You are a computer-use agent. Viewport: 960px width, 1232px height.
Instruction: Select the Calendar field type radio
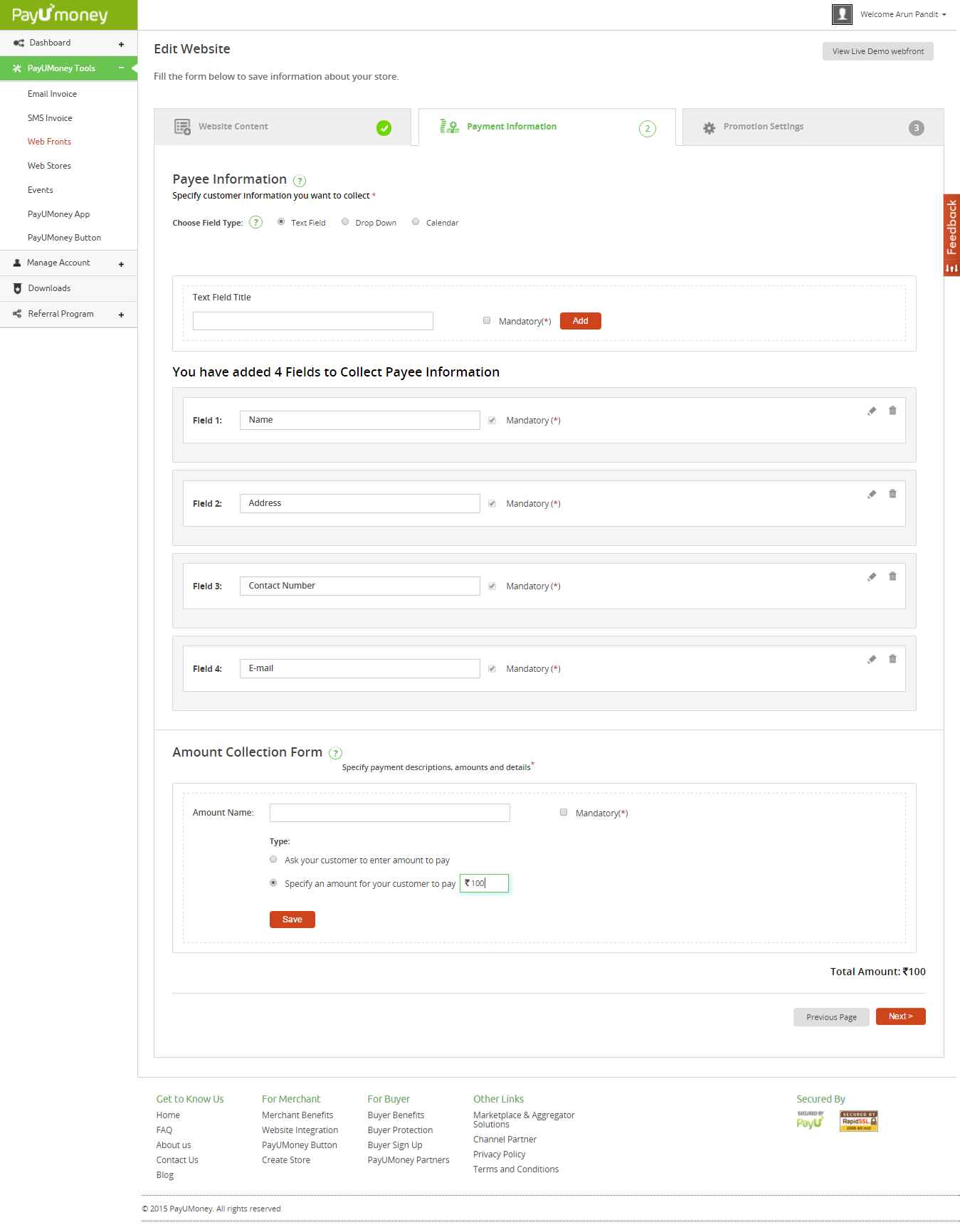coord(416,221)
